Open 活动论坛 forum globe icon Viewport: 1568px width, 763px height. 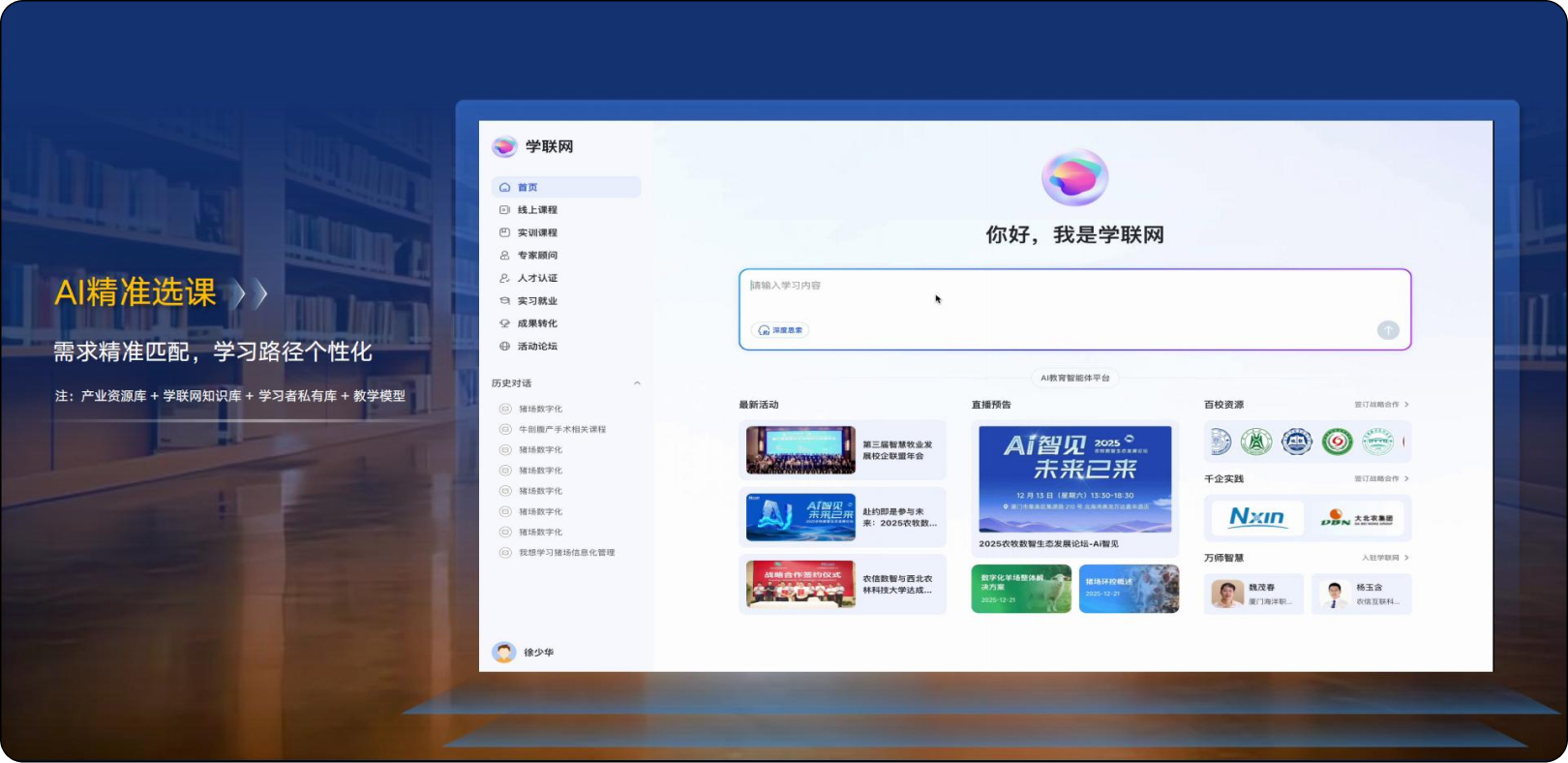click(504, 347)
